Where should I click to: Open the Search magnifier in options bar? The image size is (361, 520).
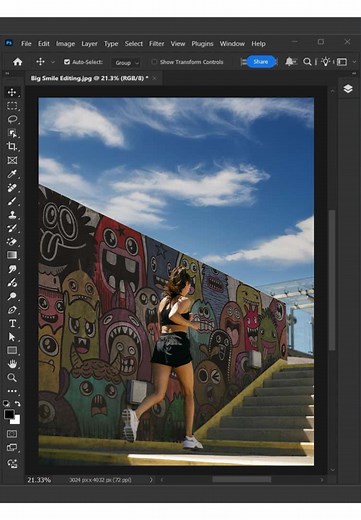click(x=307, y=62)
